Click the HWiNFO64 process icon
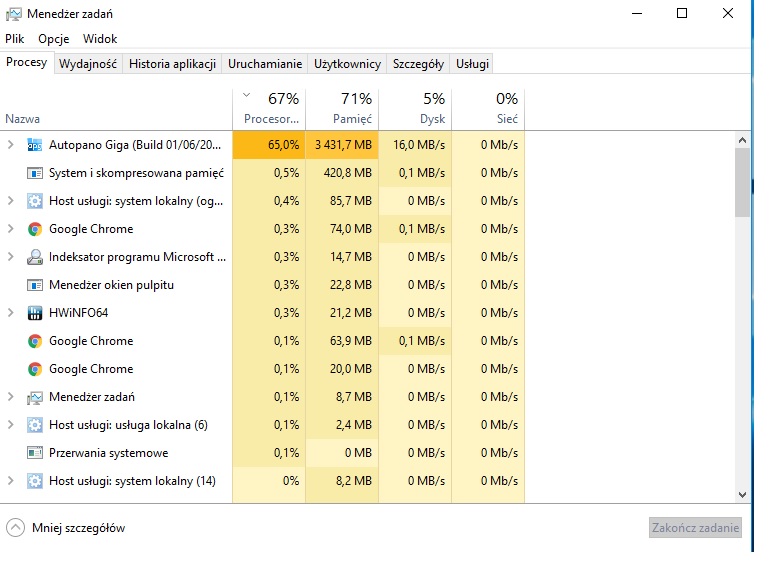Screen dimensions: 776x568 [35, 313]
